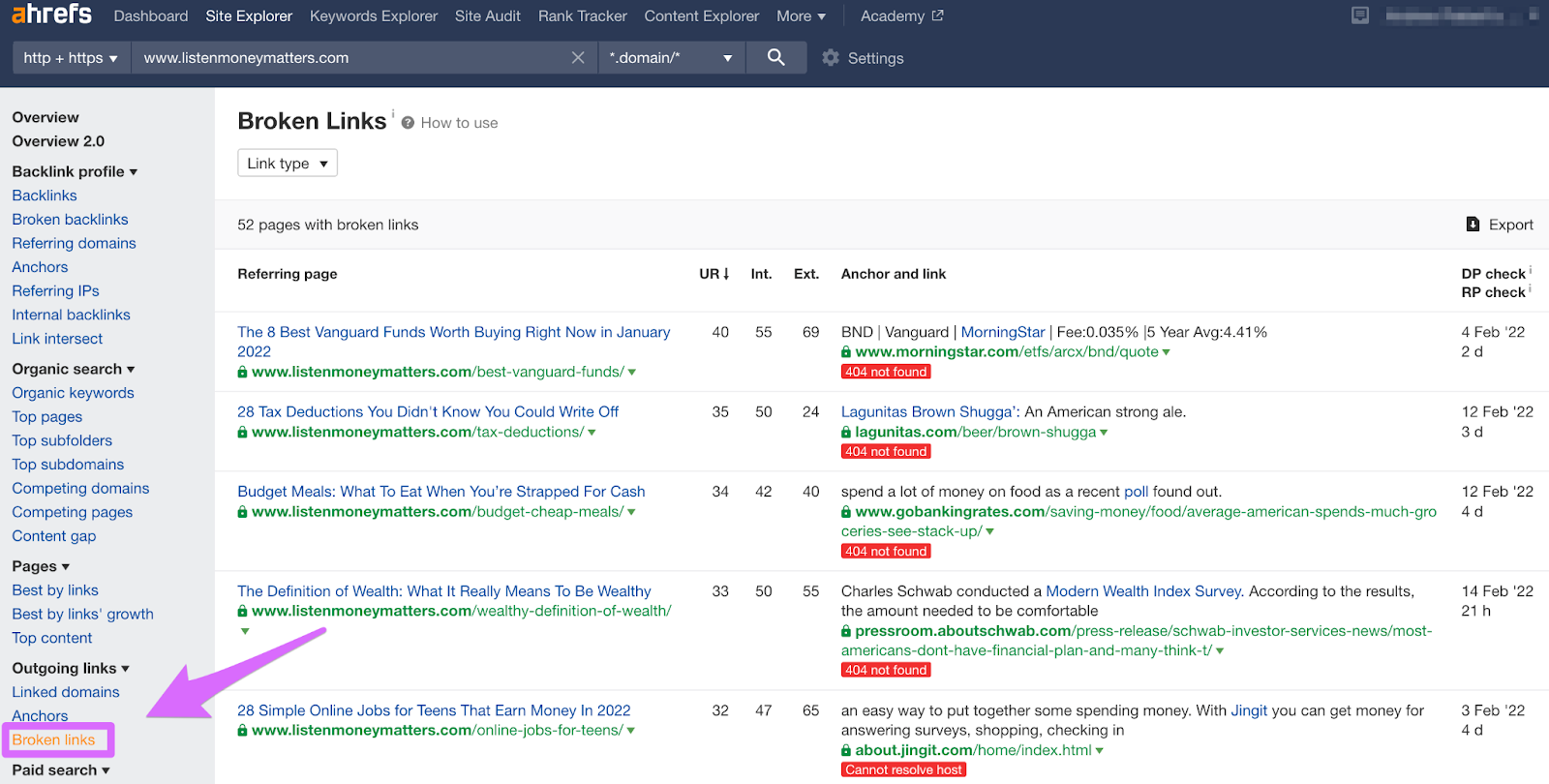The height and width of the screenshot is (784, 1549).
Task: Open Keywords Explorer
Action: 374,15
